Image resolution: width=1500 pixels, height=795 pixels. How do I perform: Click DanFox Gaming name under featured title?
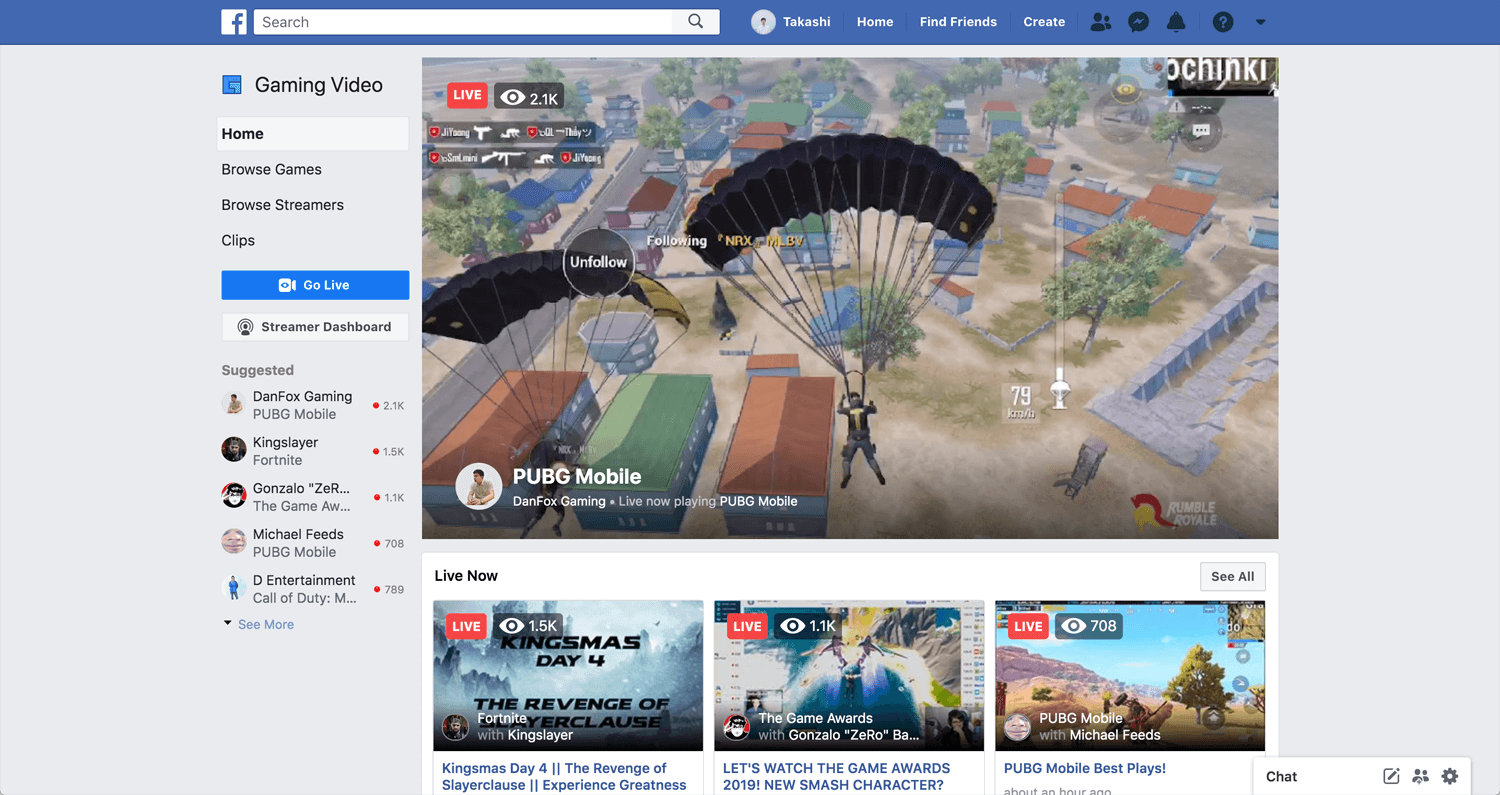[559, 501]
